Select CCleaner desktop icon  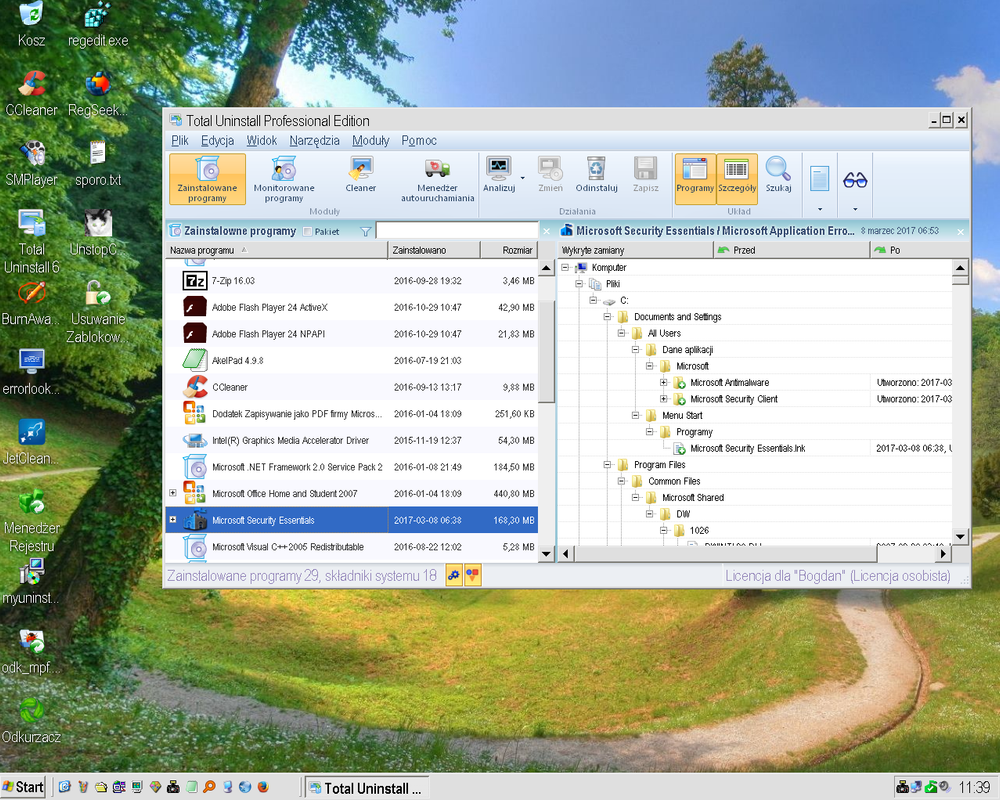coord(31,94)
